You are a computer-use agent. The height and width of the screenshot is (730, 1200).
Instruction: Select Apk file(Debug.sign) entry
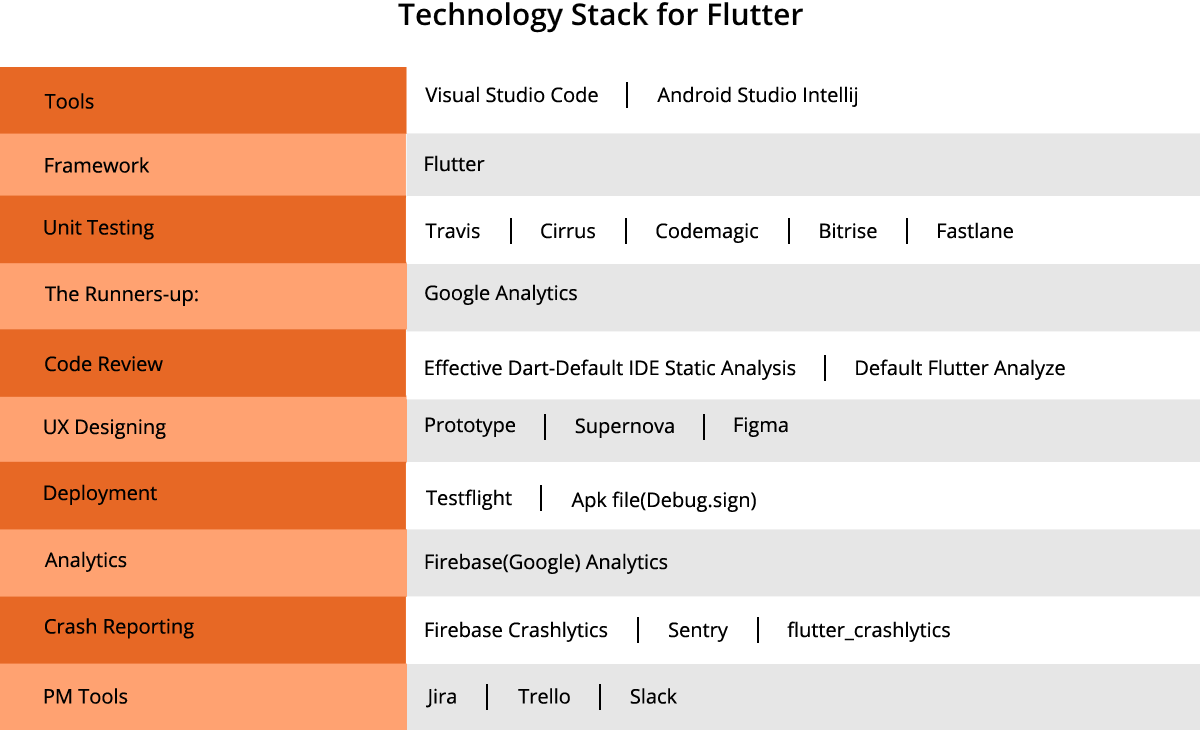click(663, 500)
